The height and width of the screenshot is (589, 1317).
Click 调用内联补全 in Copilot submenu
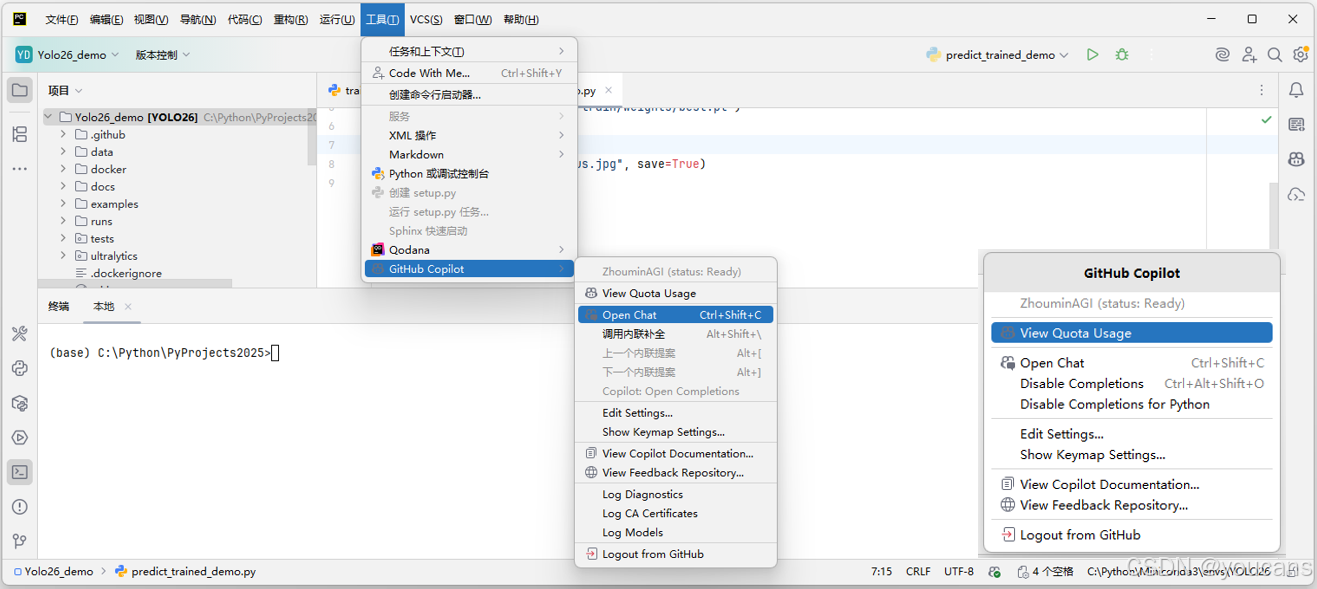tap(675, 334)
